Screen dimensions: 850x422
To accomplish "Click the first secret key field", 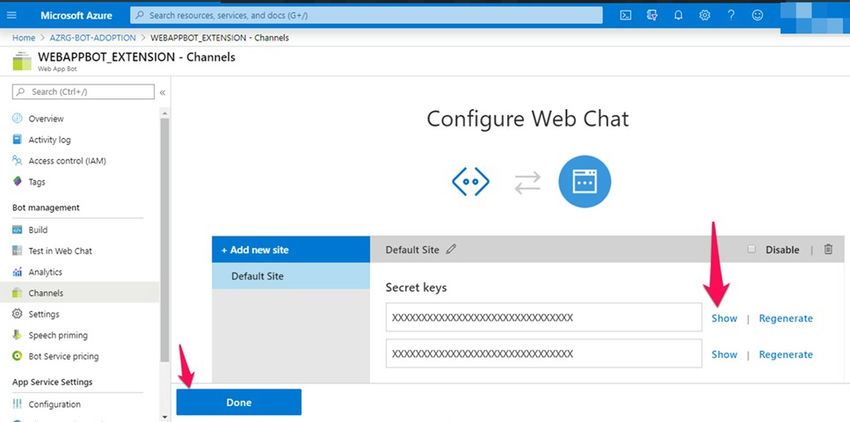I will click(x=544, y=318).
